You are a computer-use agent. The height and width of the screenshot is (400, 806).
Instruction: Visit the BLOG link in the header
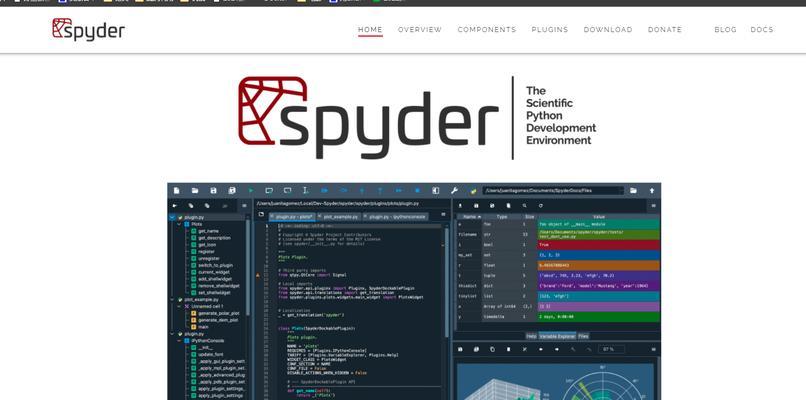(725, 29)
